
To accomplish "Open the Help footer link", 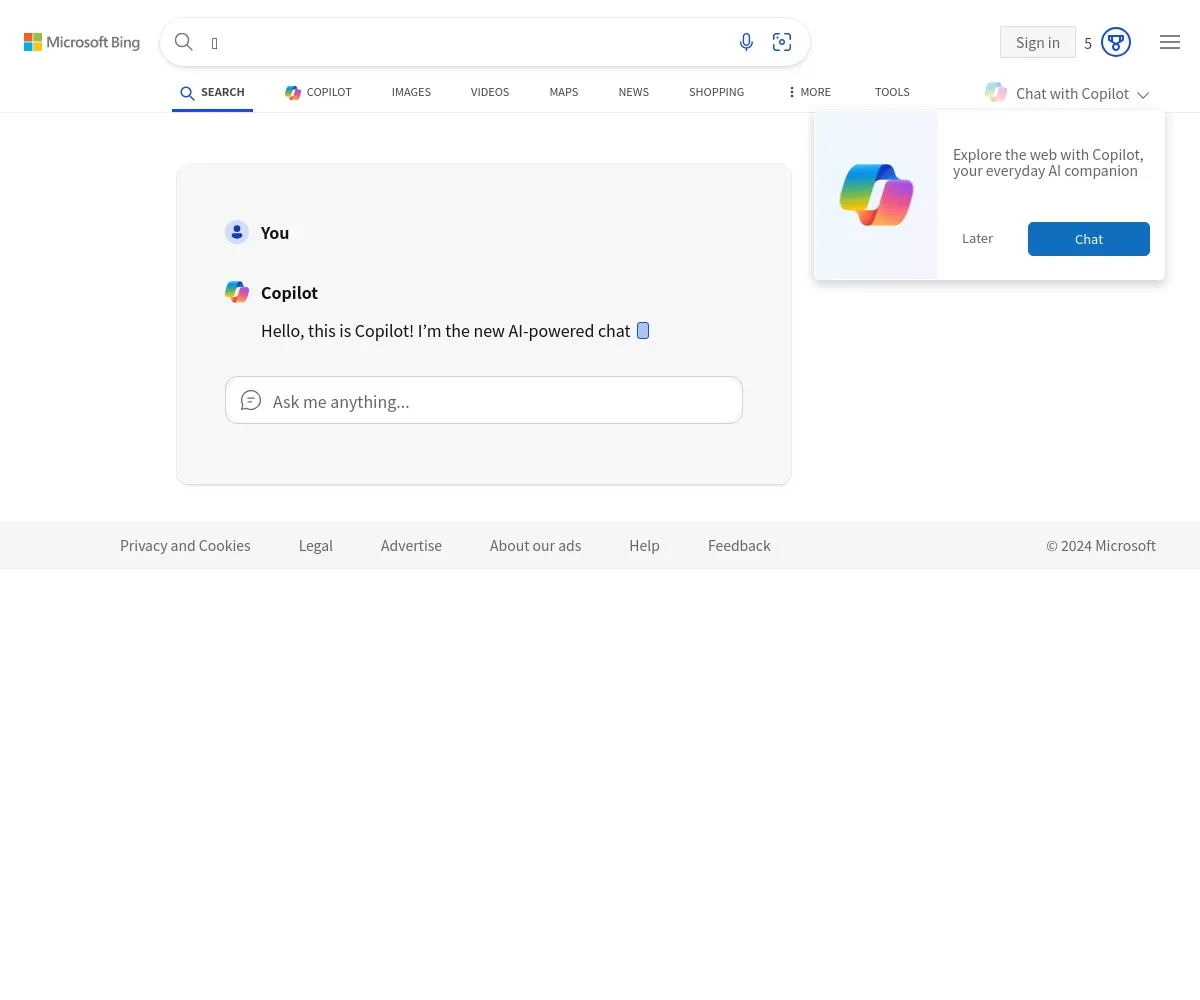I will pyautogui.click(x=644, y=545).
